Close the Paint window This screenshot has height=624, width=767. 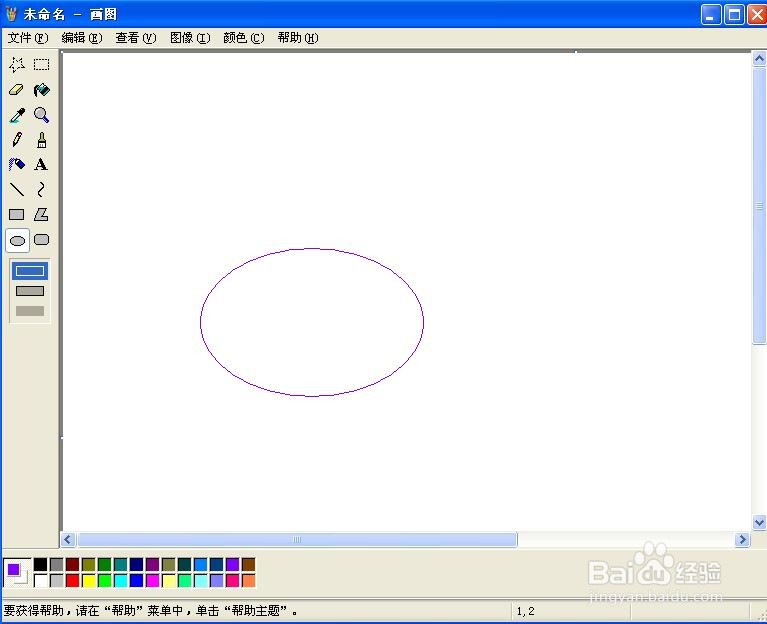(757, 15)
